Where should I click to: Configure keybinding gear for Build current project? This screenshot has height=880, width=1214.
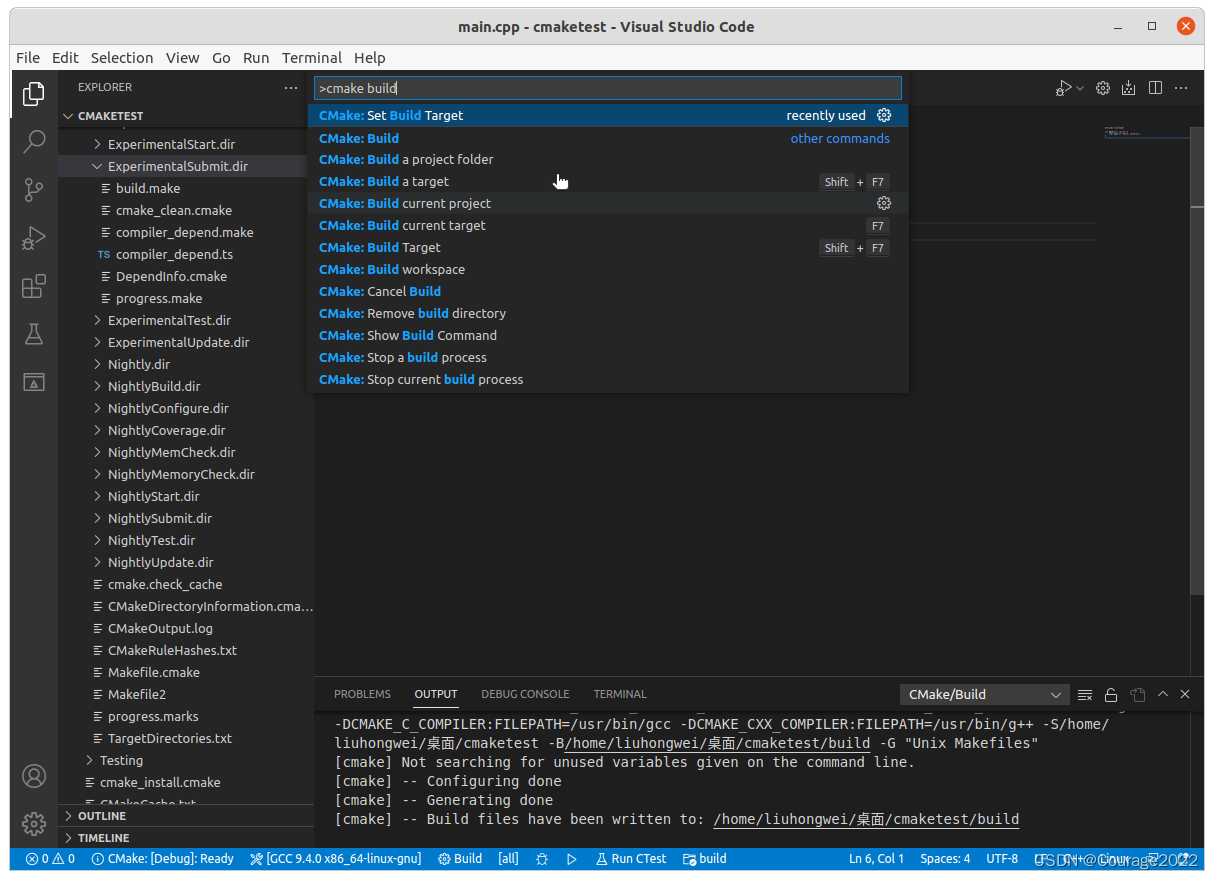[884, 203]
